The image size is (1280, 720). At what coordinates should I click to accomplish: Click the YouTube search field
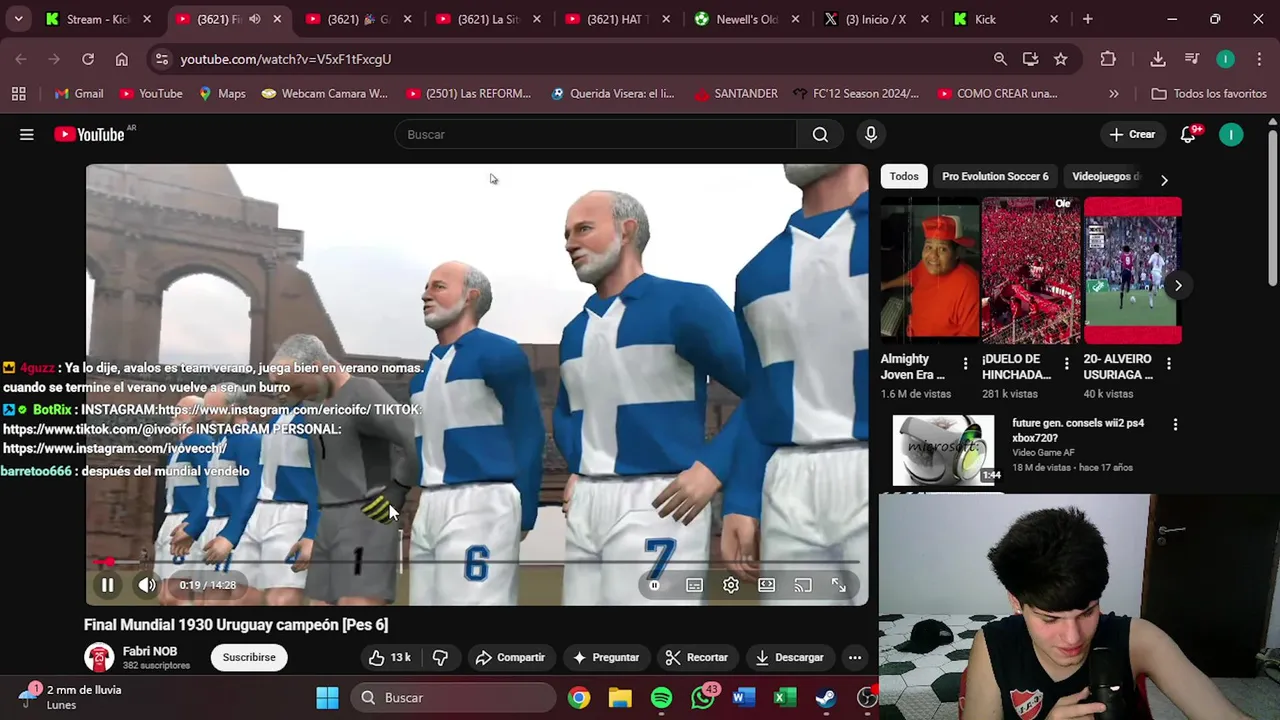point(596,134)
